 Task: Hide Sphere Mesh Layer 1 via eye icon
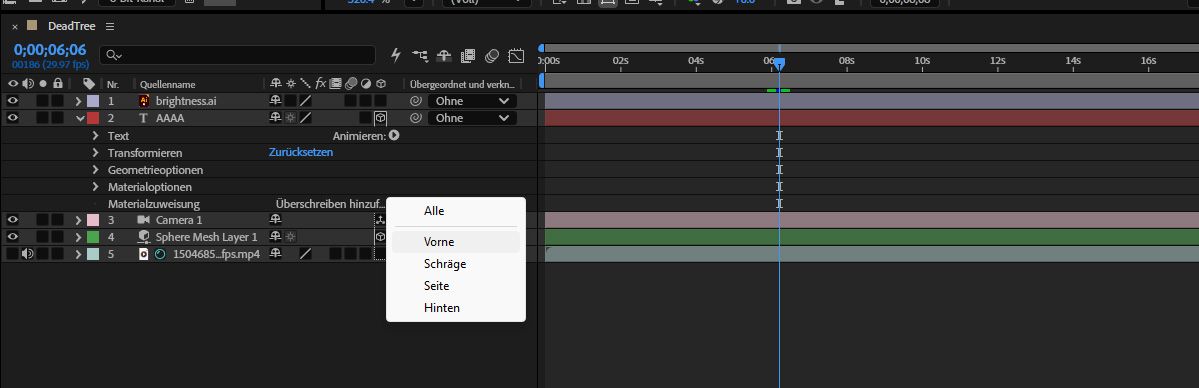coord(12,236)
